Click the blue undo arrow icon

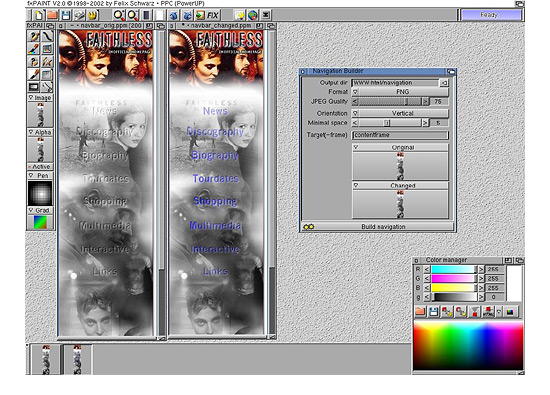pyautogui.click(x=174, y=15)
